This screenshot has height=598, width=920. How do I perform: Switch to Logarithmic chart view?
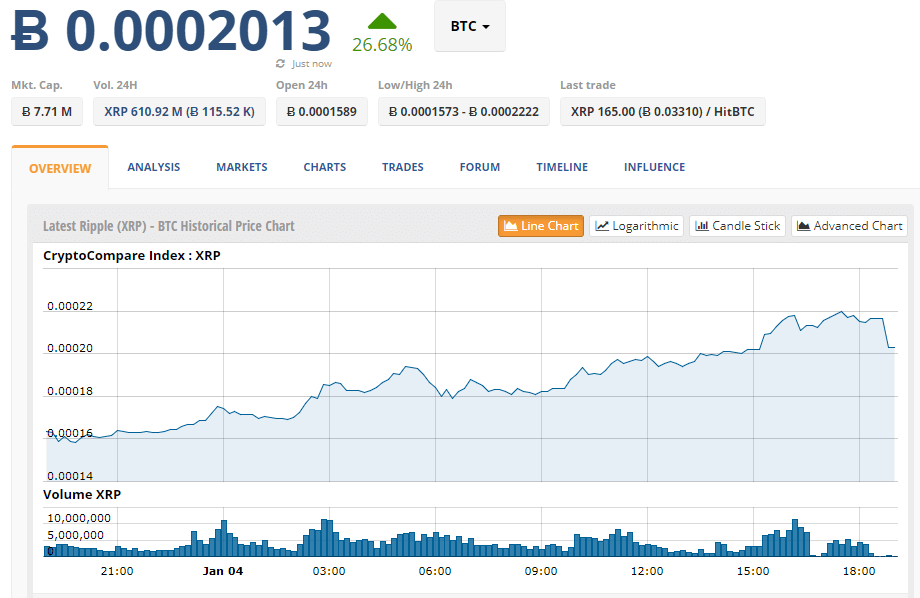(x=637, y=226)
